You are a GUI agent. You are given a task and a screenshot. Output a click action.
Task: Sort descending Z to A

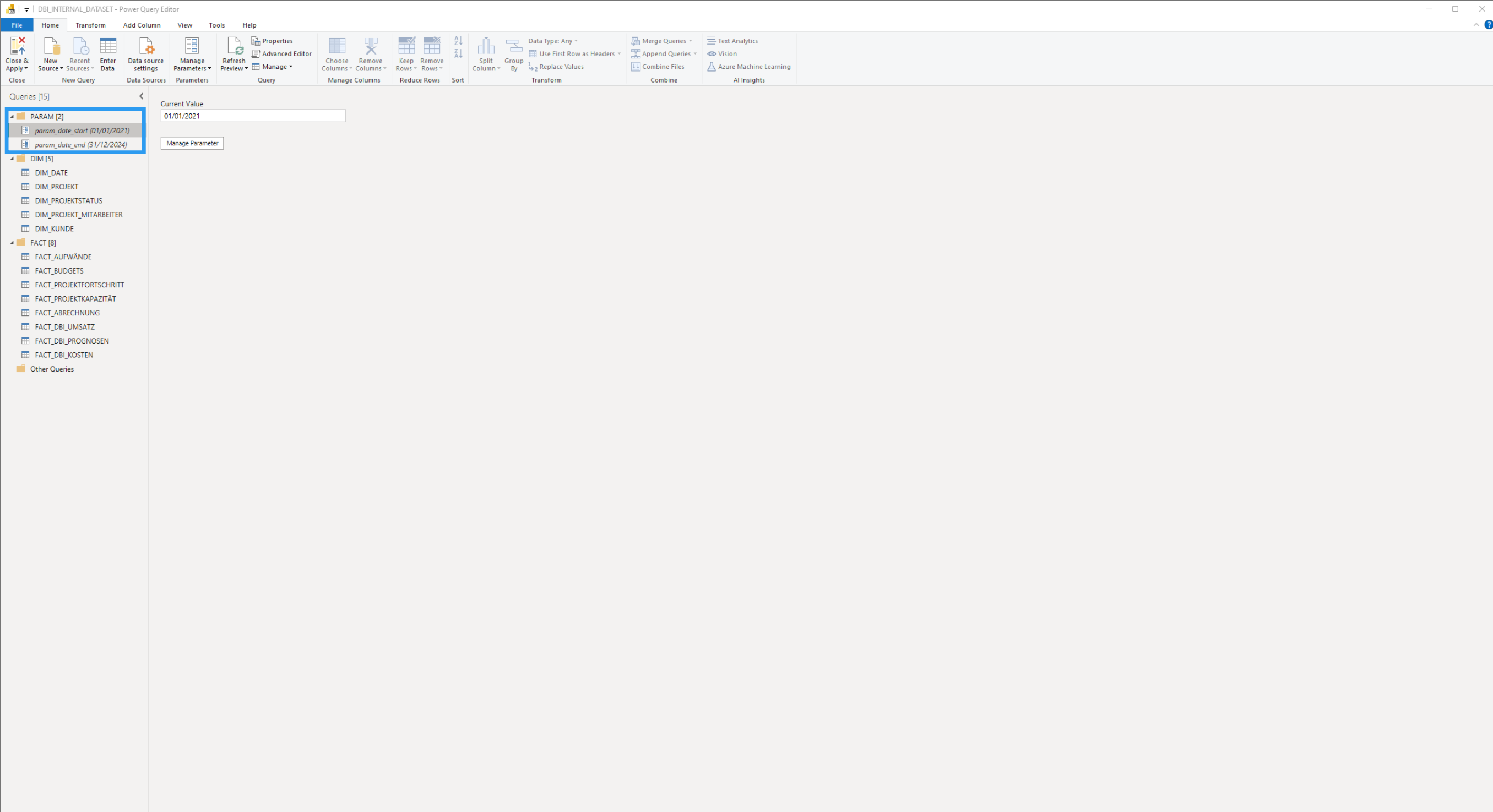(458, 54)
